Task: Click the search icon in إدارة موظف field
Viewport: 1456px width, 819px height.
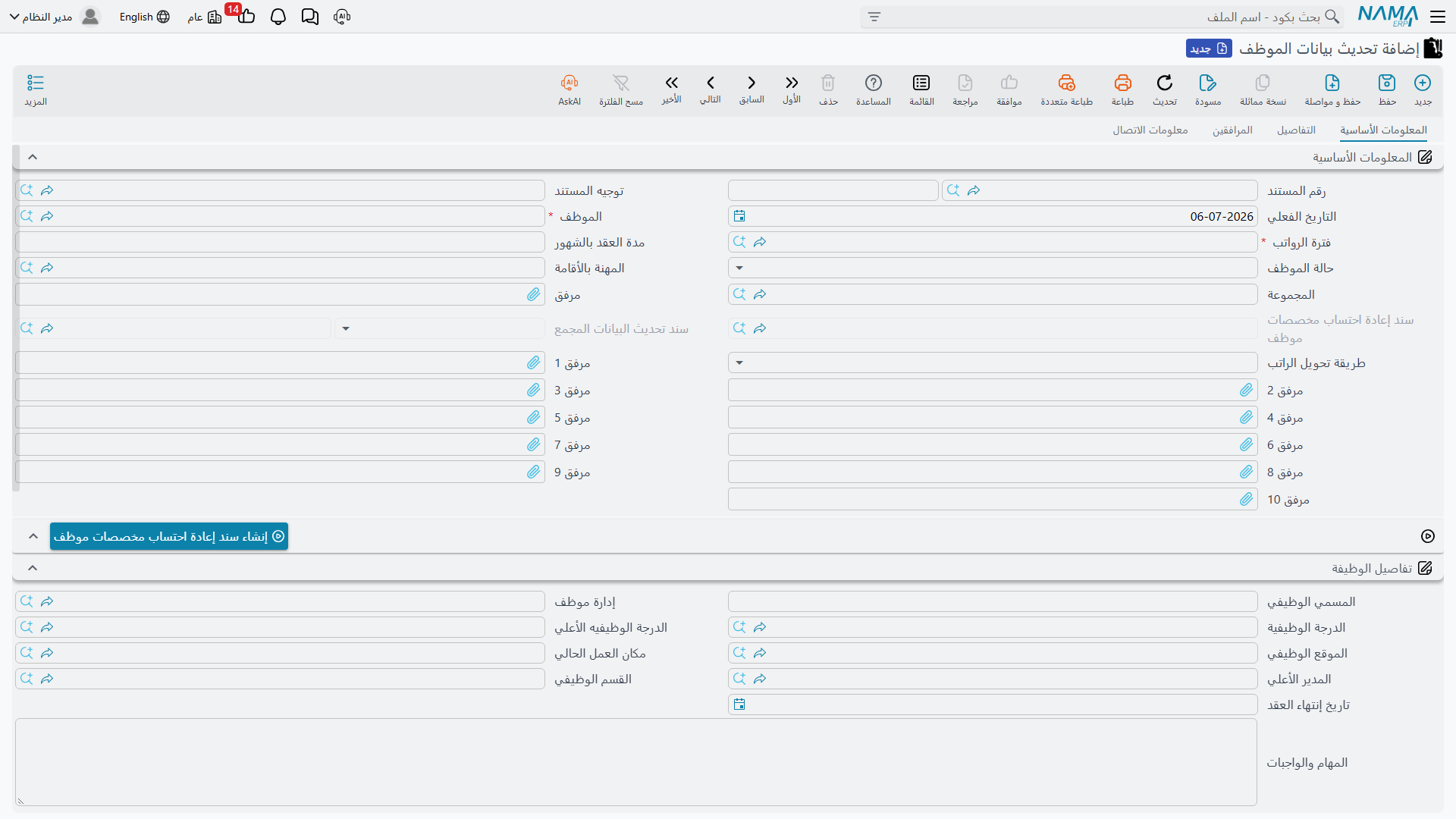Action: (x=27, y=601)
